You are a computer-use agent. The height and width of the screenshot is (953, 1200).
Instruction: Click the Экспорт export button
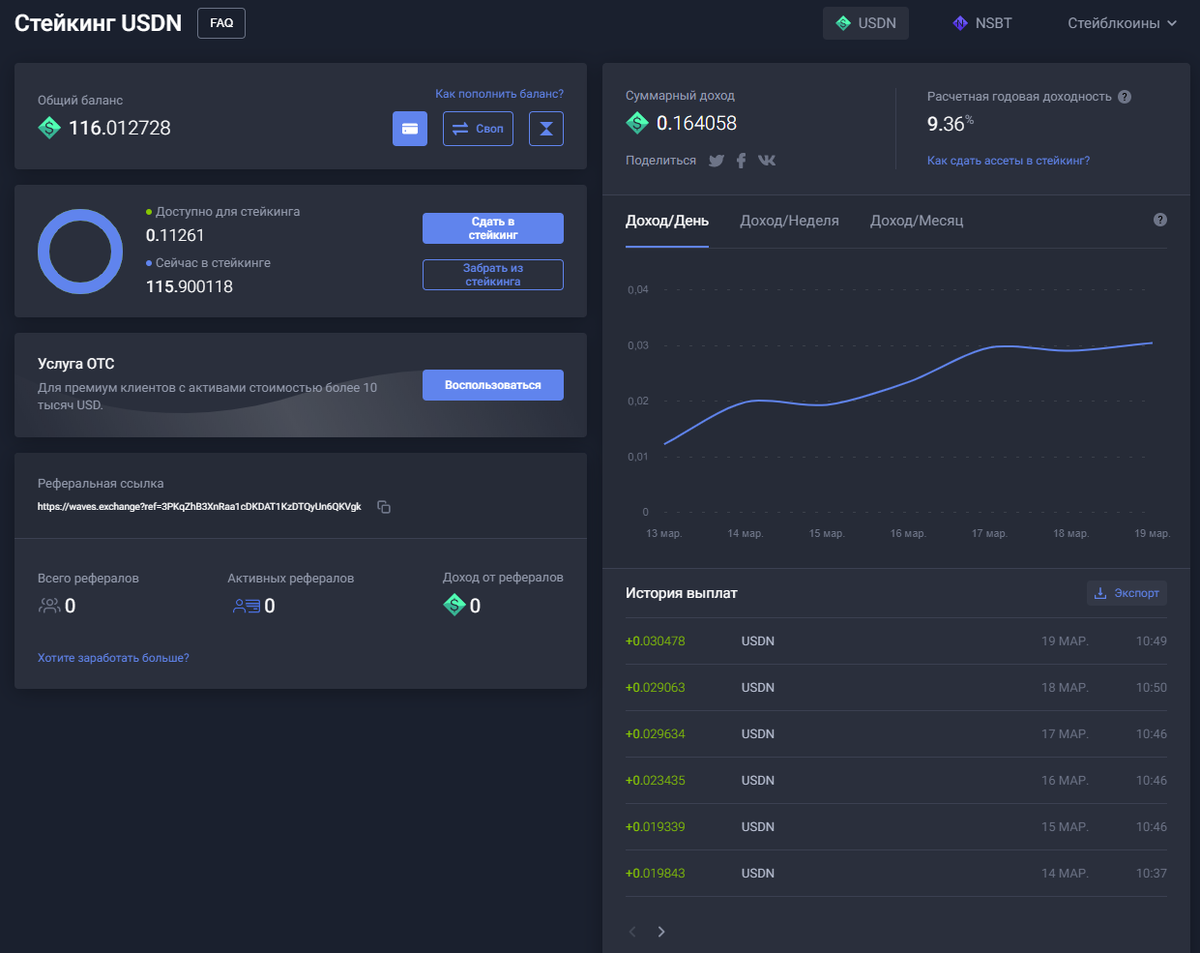pyautogui.click(x=1127, y=593)
